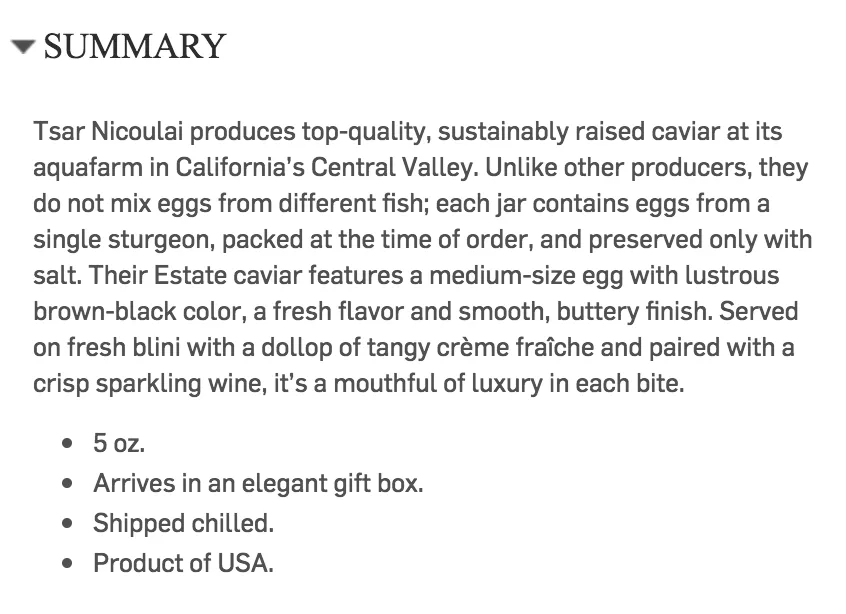Image resolution: width=846 pixels, height=614 pixels.
Task: Collapse the SUMMARY disclosure triangle
Action: click(x=23, y=46)
